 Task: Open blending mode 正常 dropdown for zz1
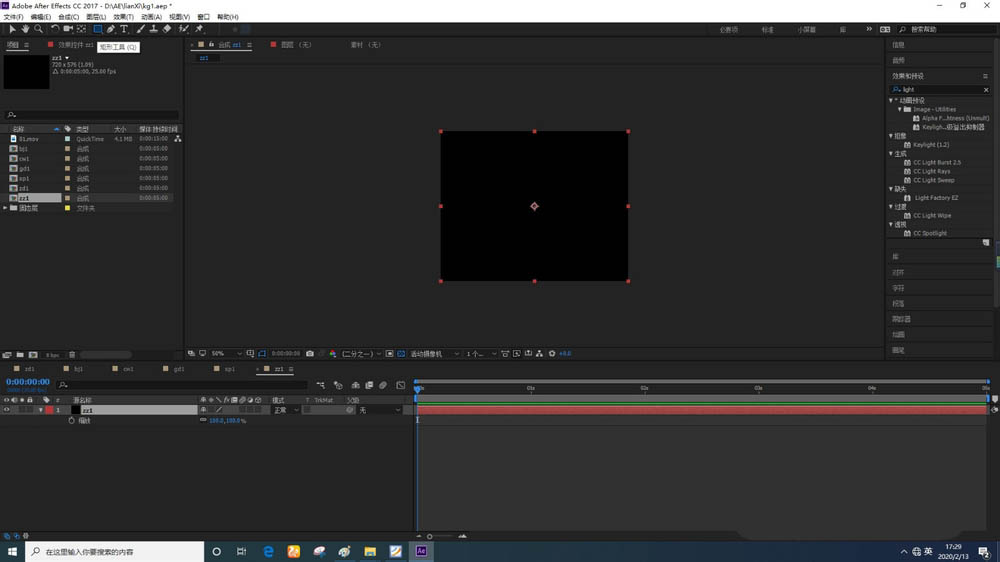(286, 410)
